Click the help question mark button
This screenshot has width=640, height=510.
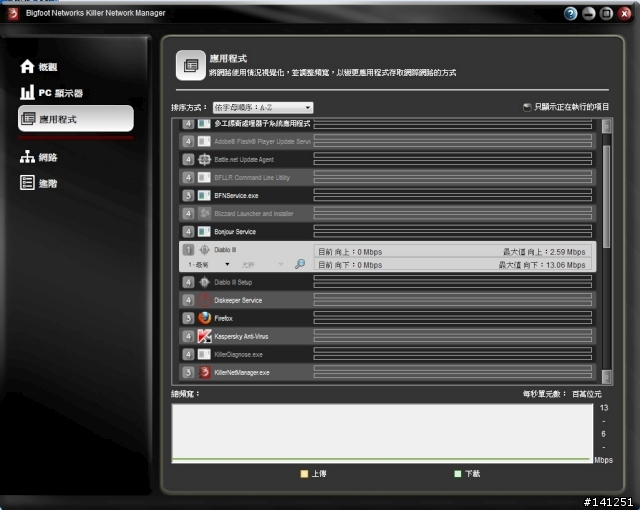tap(571, 13)
